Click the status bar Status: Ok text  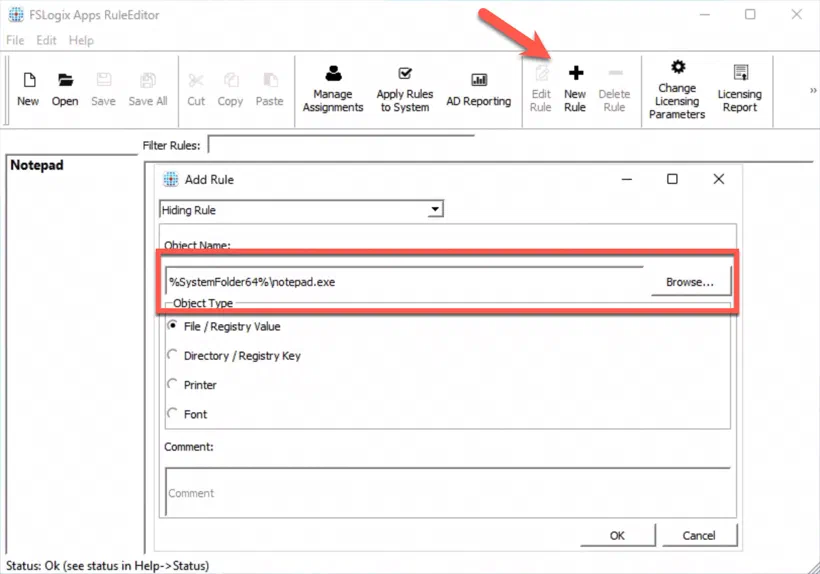[108, 566]
